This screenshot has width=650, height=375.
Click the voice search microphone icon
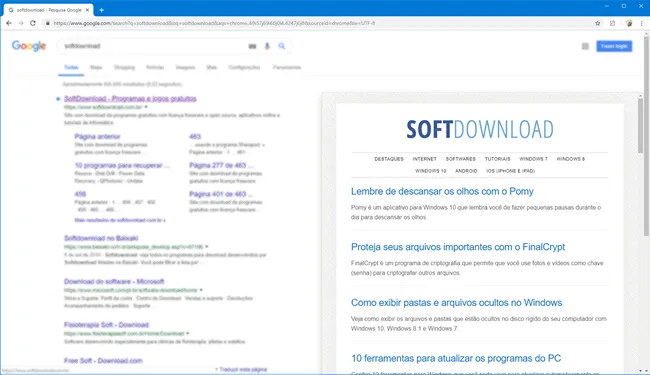pos(267,46)
